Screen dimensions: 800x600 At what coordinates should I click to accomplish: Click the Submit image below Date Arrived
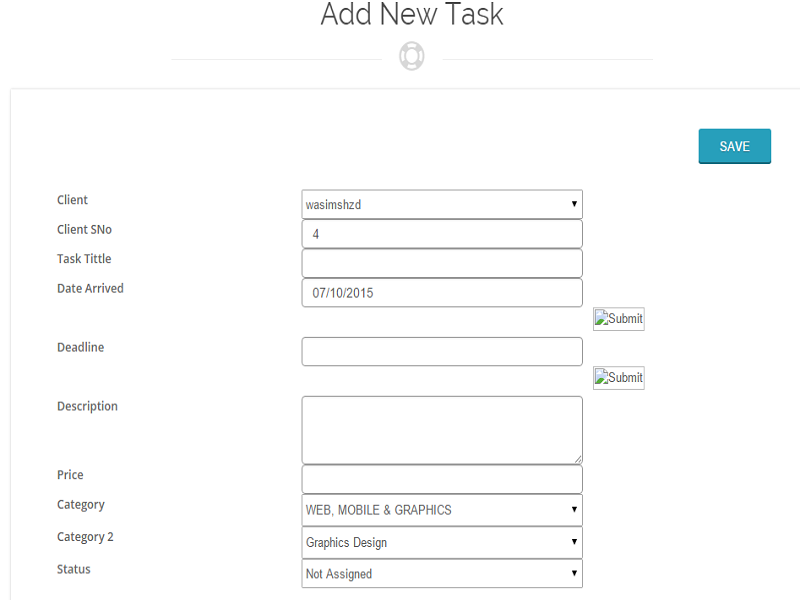click(x=619, y=319)
